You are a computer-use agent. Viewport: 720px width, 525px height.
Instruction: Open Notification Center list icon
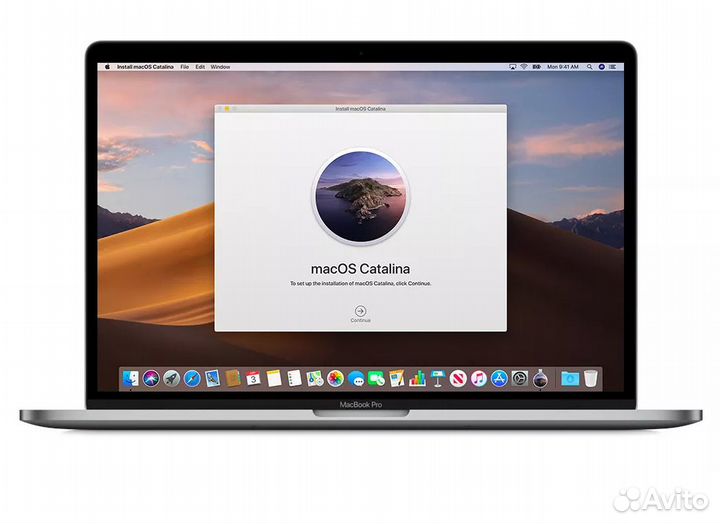(613, 67)
